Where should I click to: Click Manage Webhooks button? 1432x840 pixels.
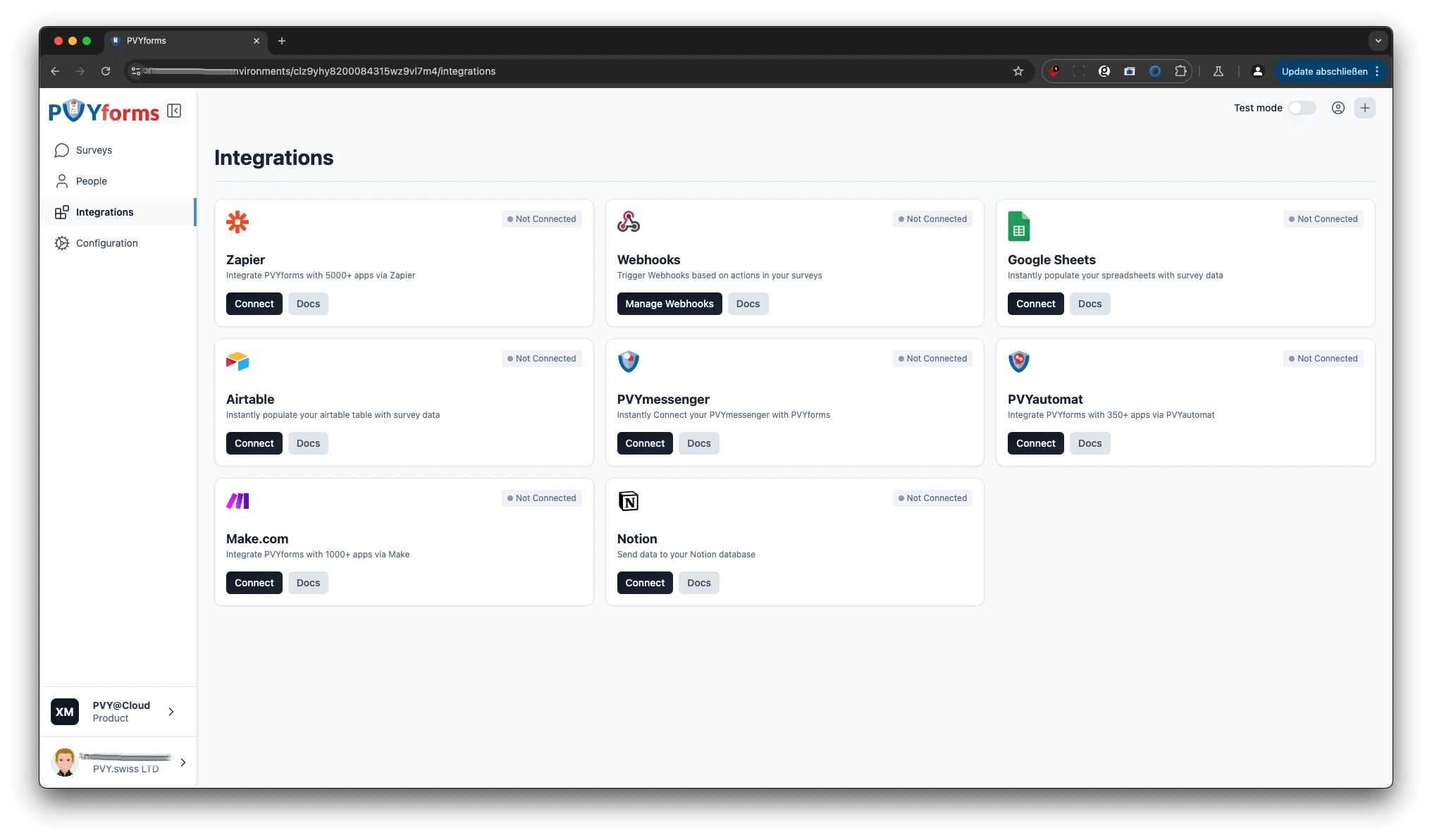click(669, 304)
